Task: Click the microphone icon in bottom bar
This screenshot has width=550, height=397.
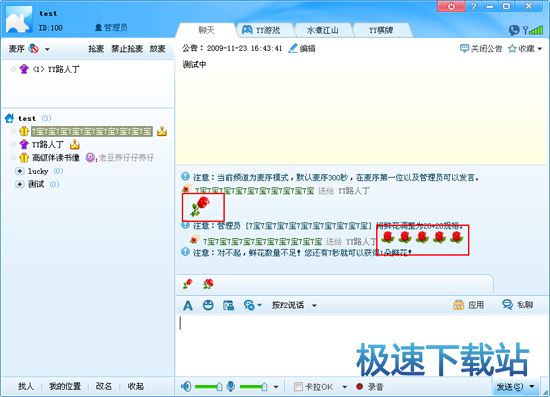Action: [231, 386]
